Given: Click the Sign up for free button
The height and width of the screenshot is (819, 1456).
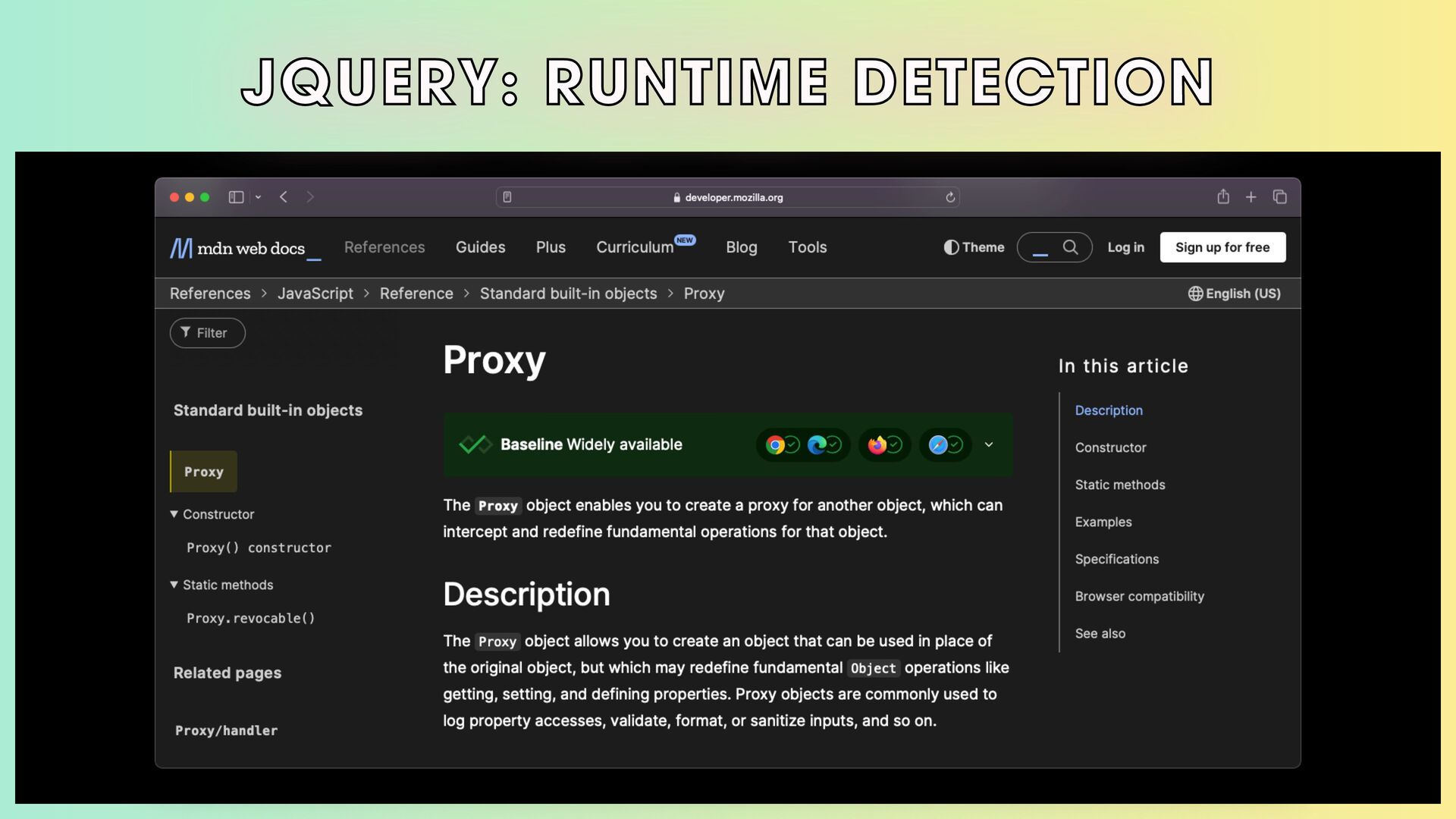Looking at the screenshot, I should coord(1222,247).
